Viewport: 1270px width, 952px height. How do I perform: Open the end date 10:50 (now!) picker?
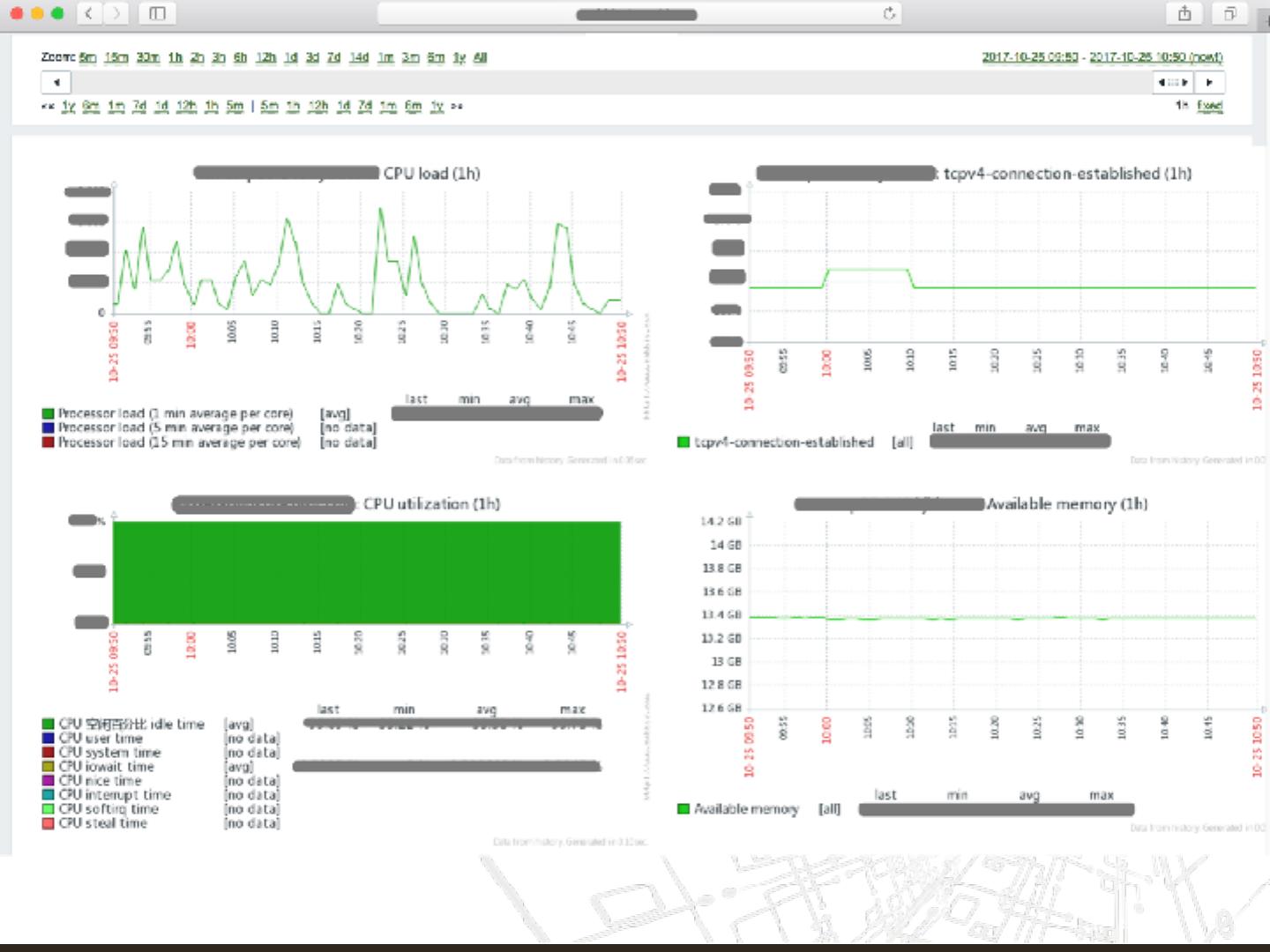point(1155,57)
